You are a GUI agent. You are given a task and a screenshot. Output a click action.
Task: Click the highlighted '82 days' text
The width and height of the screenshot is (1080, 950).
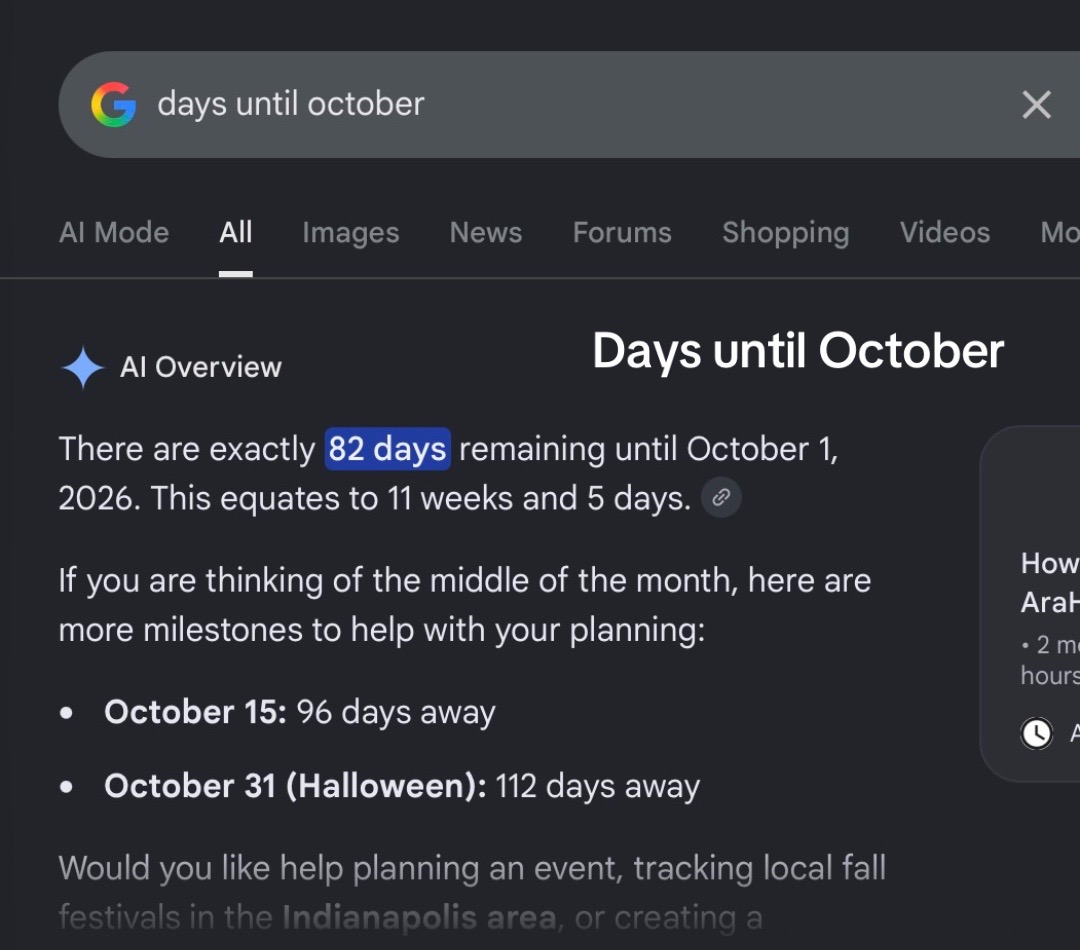(x=387, y=449)
